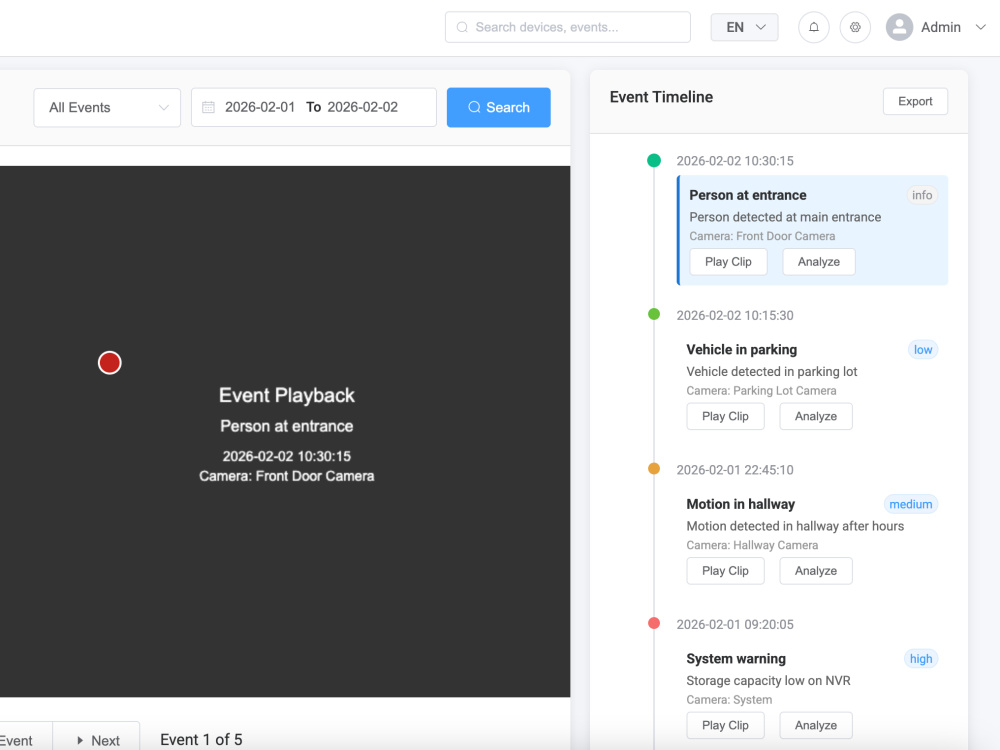Click the orange timeline dot at 22:45:10
Image resolution: width=1000 pixels, height=750 pixels.
[654, 469]
